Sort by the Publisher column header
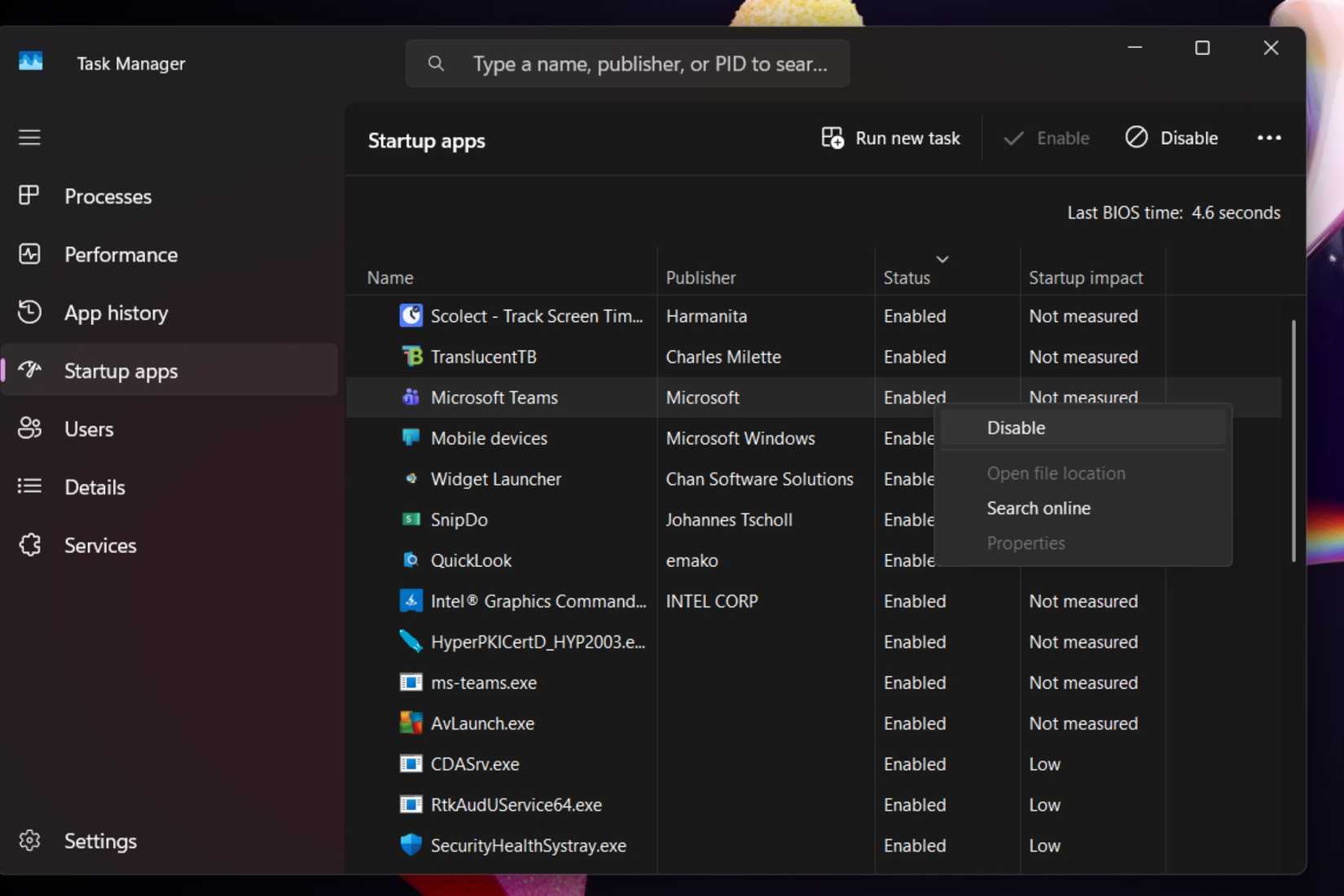Image resolution: width=1344 pixels, height=896 pixels. [766, 272]
